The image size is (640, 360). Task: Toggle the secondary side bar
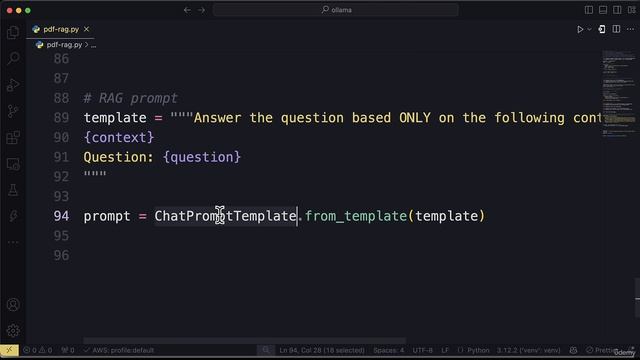(617, 10)
